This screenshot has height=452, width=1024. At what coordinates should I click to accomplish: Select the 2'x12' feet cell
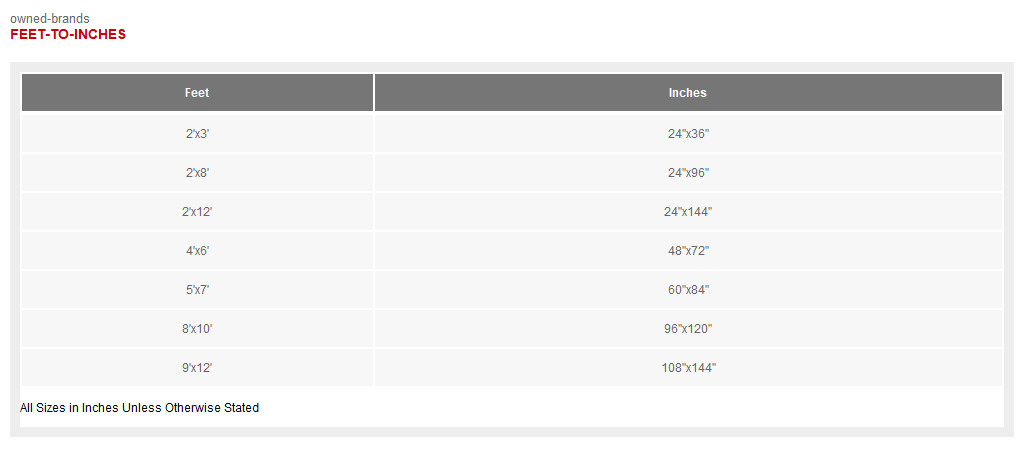[197, 212]
